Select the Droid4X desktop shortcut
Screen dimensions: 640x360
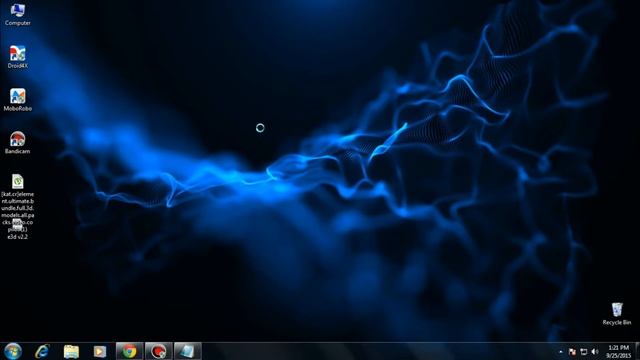coord(18,57)
